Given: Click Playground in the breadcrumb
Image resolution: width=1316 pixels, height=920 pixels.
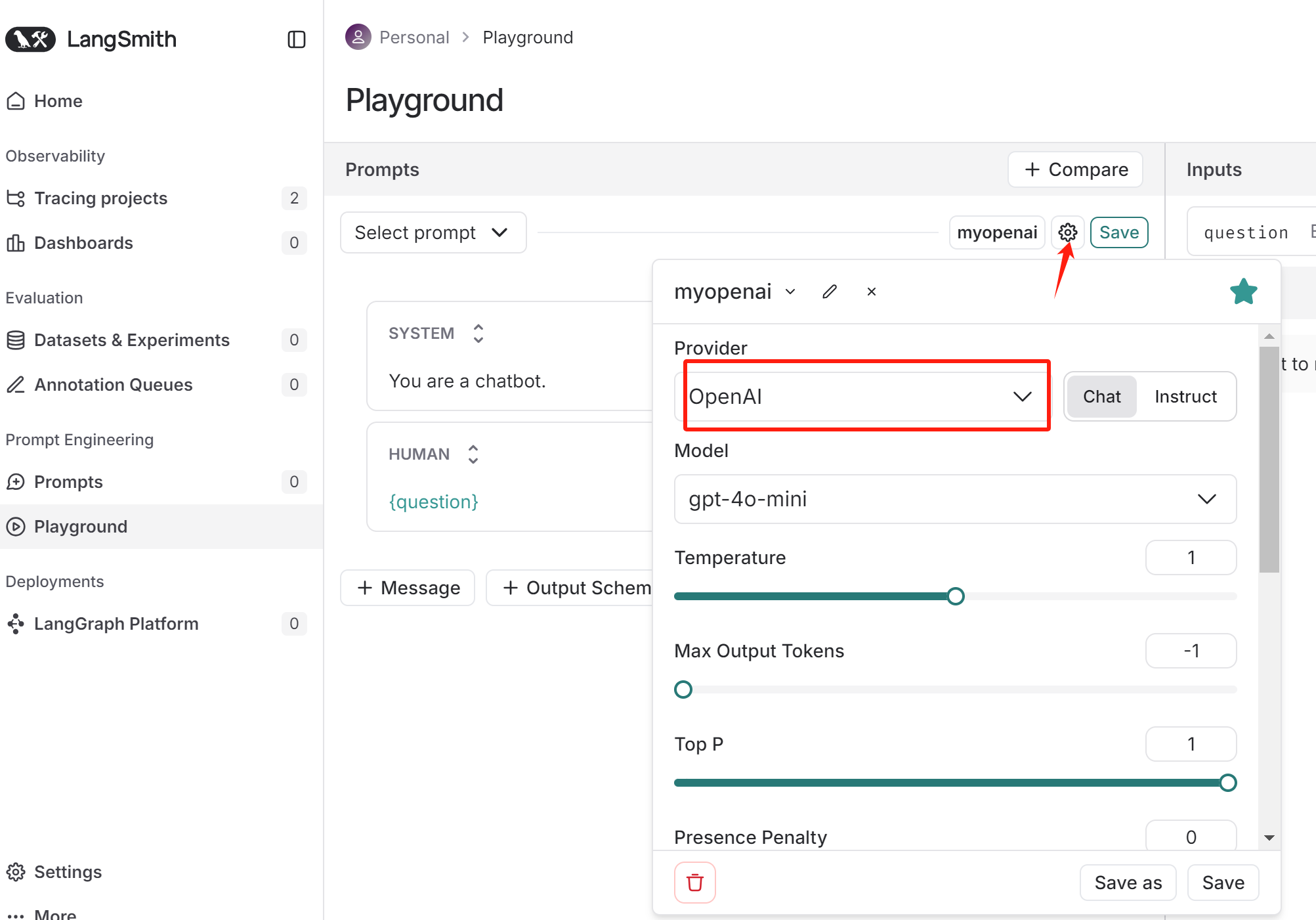Looking at the screenshot, I should (x=528, y=37).
